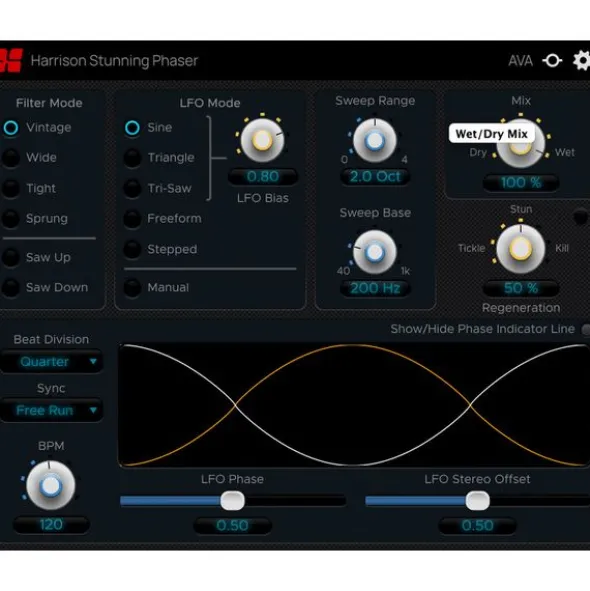Click the LFO Phase 0.50 value field
Viewport: 590px width, 591px height.
click(x=232, y=525)
